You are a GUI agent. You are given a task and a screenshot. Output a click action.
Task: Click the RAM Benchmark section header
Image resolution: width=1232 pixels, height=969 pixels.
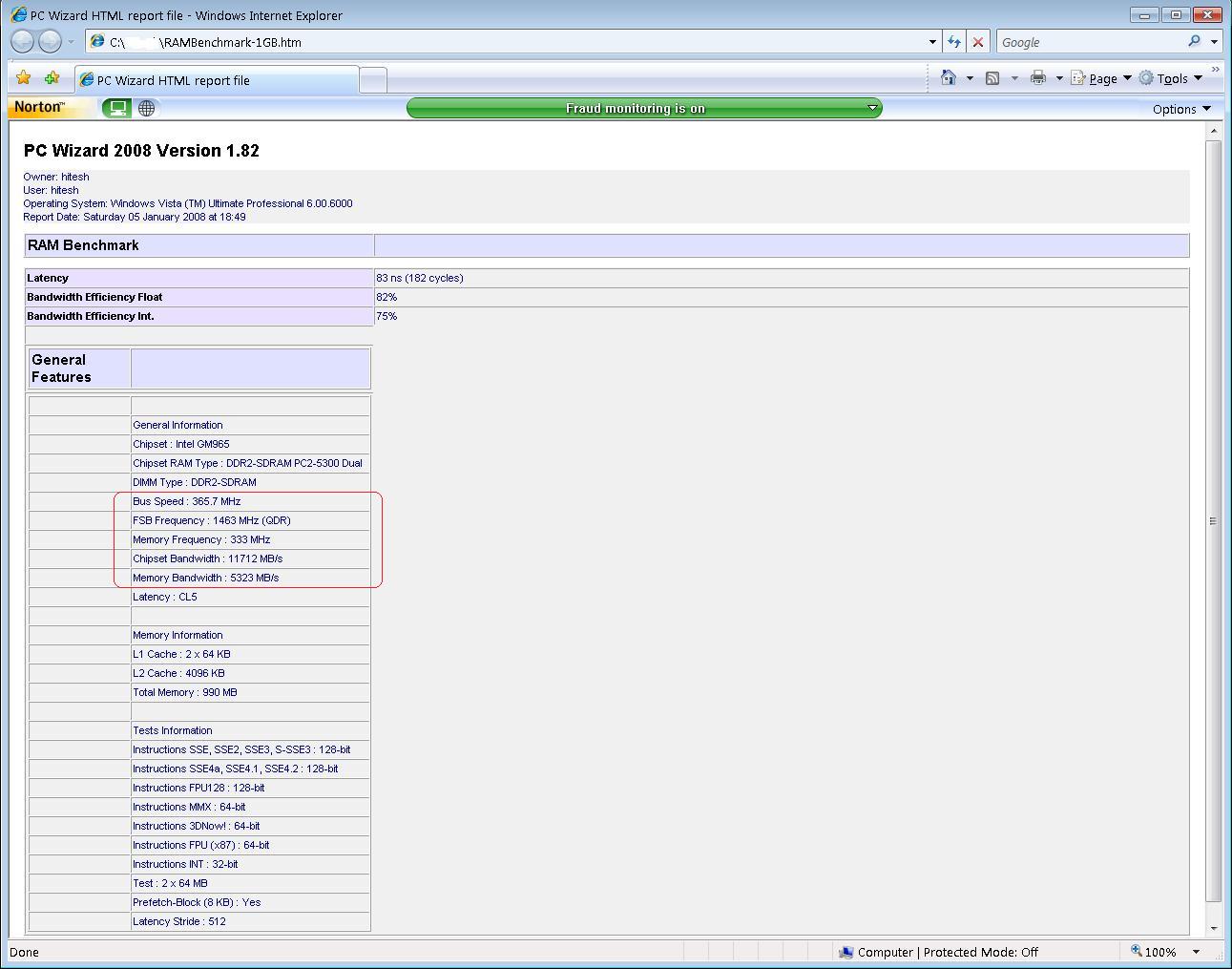pos(83,245)
